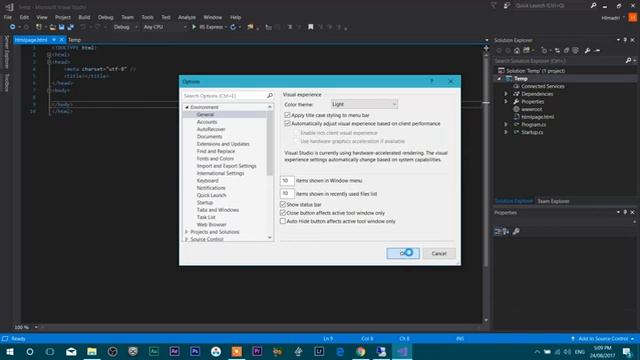Open the Debug configuration dropdown
640x360 pixels.
(x=125, y=27)
